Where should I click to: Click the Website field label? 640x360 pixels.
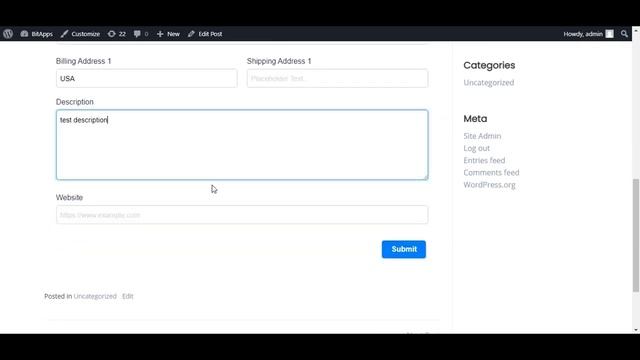click(69, 198)
